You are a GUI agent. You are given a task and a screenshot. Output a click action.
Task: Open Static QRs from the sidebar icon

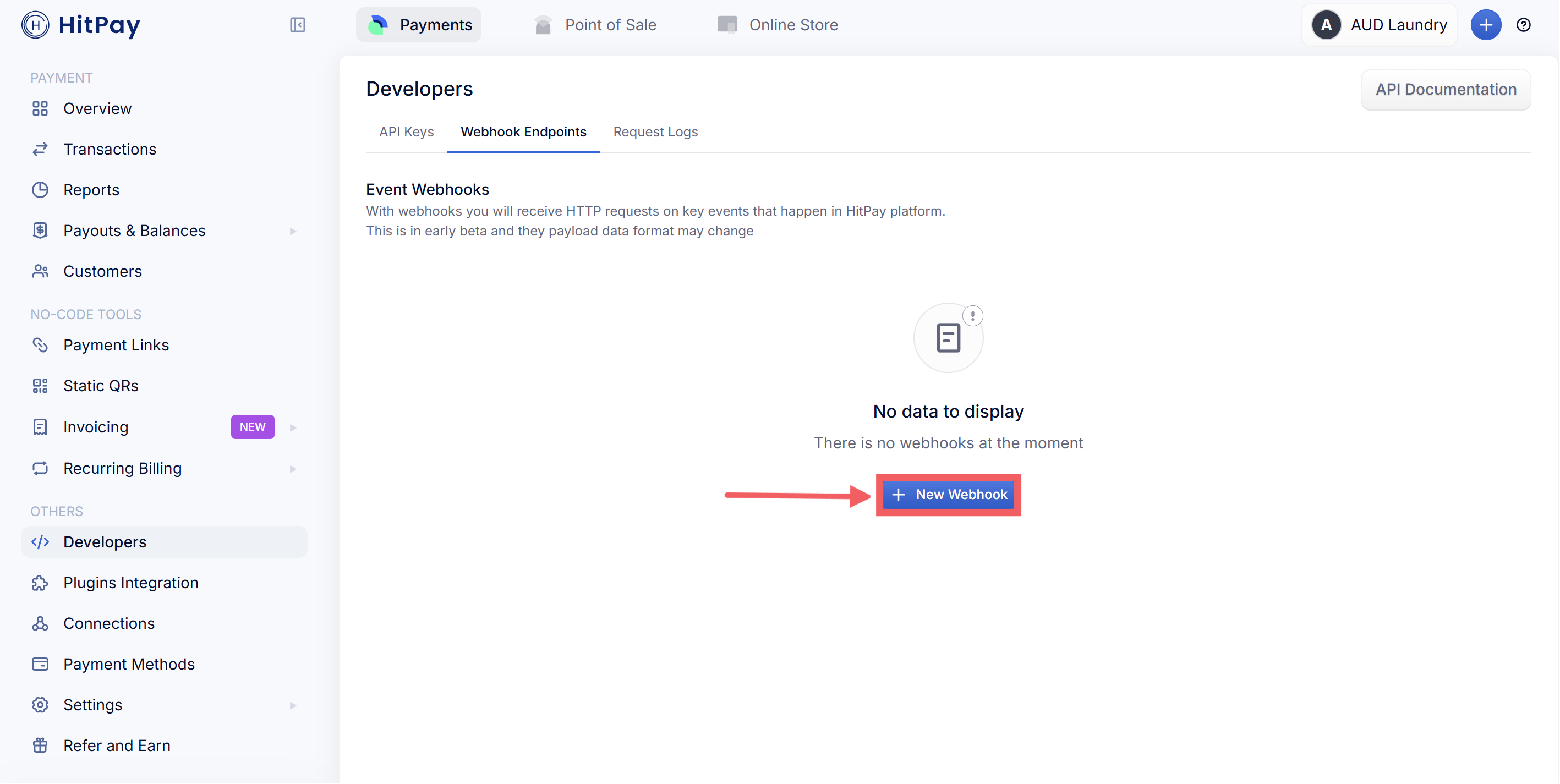[40, 386]
